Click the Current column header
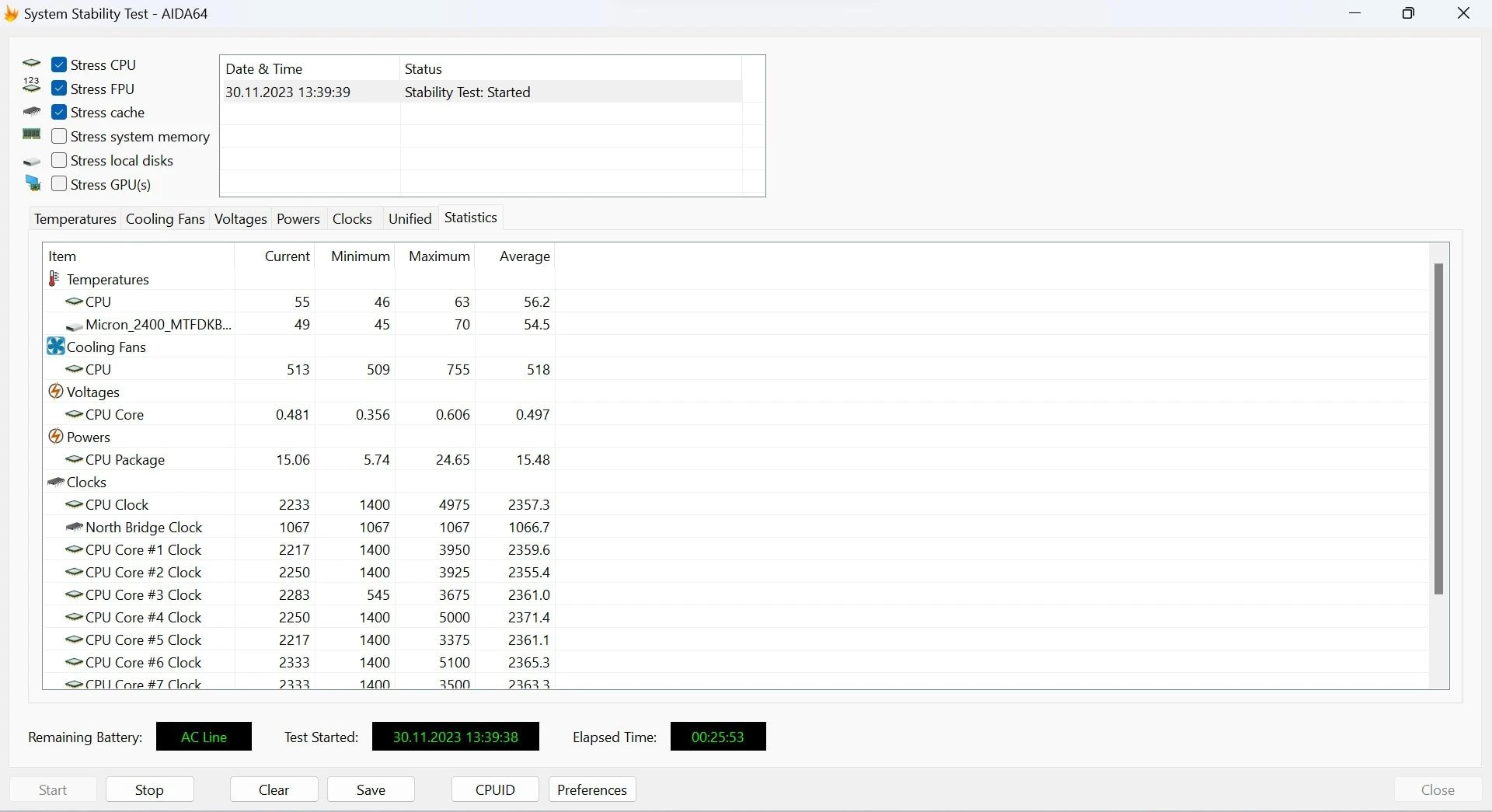 pyautogui.click(x=275, y=256)
